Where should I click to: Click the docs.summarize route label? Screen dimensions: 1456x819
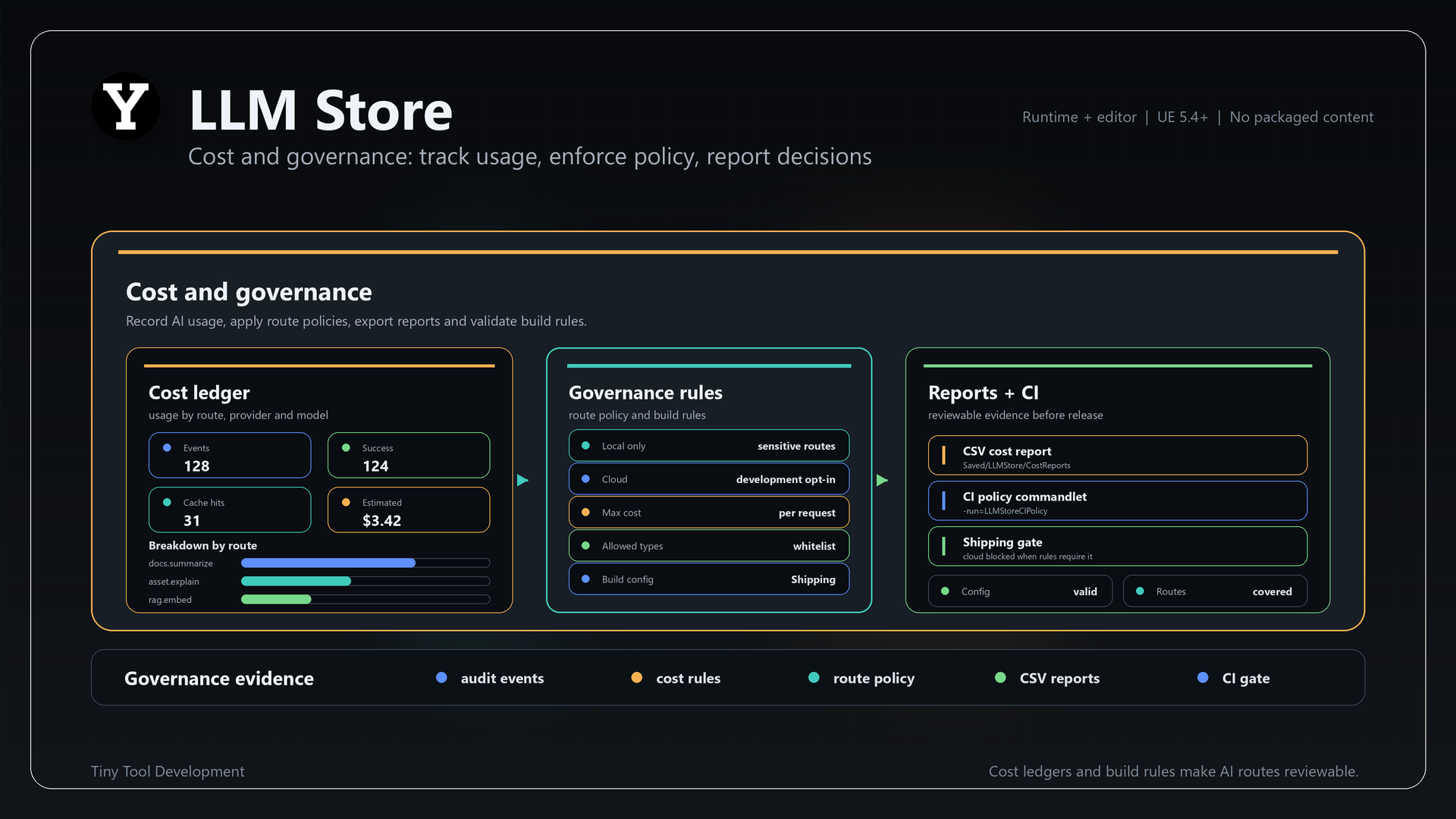180,563
